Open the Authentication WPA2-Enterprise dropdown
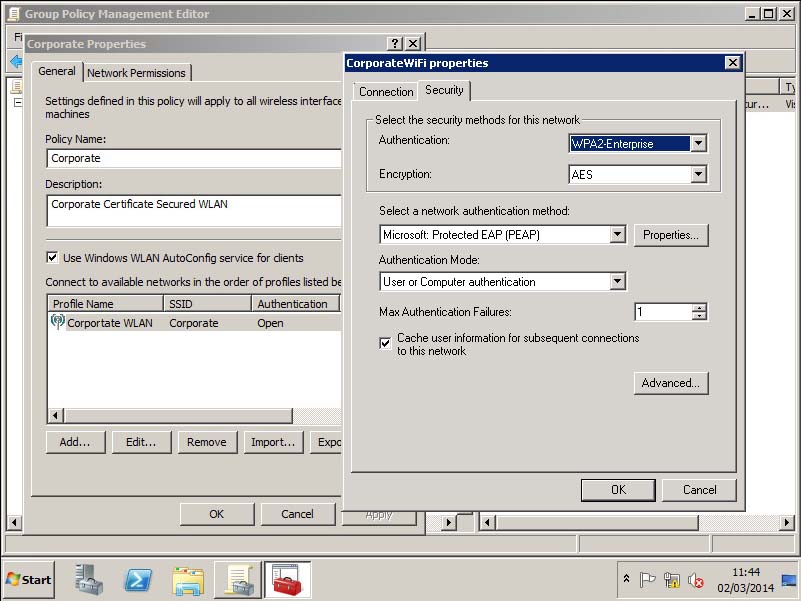801x601 pixels. (x=698, y=143)
